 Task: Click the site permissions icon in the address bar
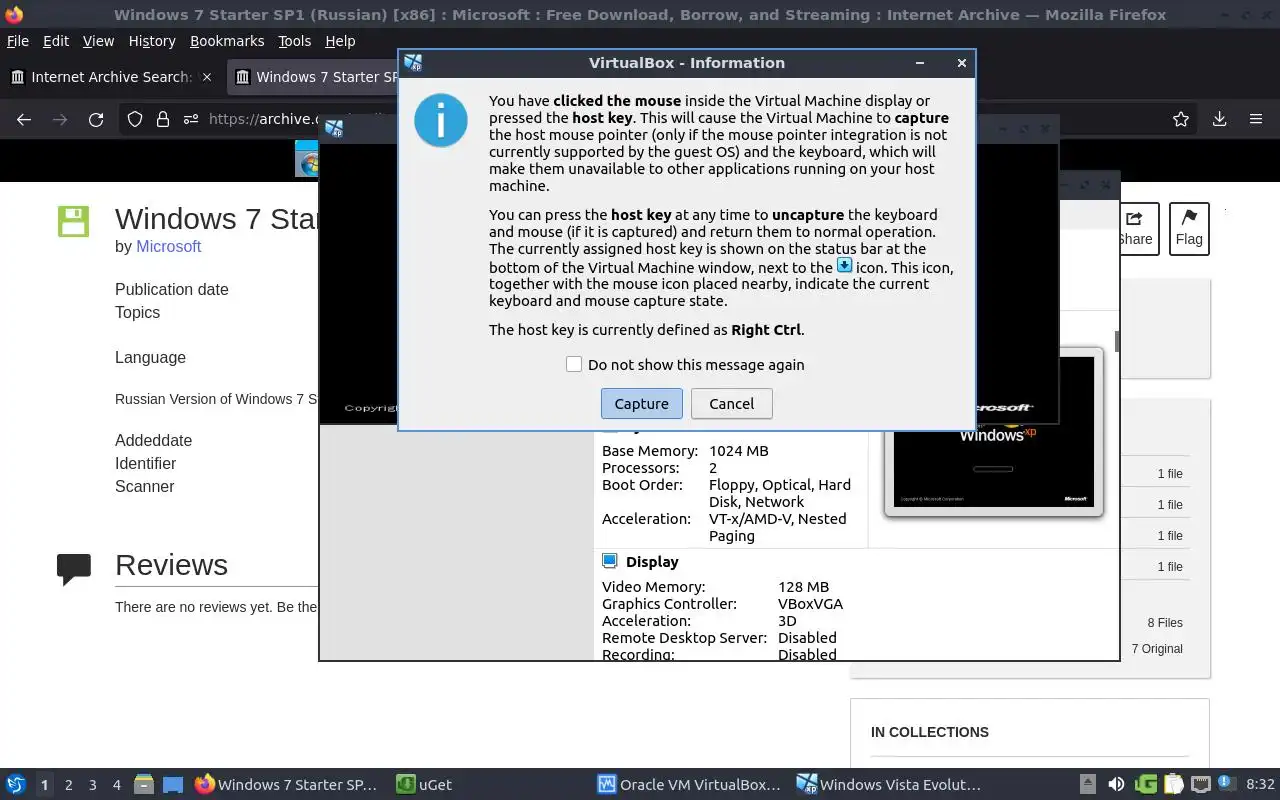pos(190,119)
